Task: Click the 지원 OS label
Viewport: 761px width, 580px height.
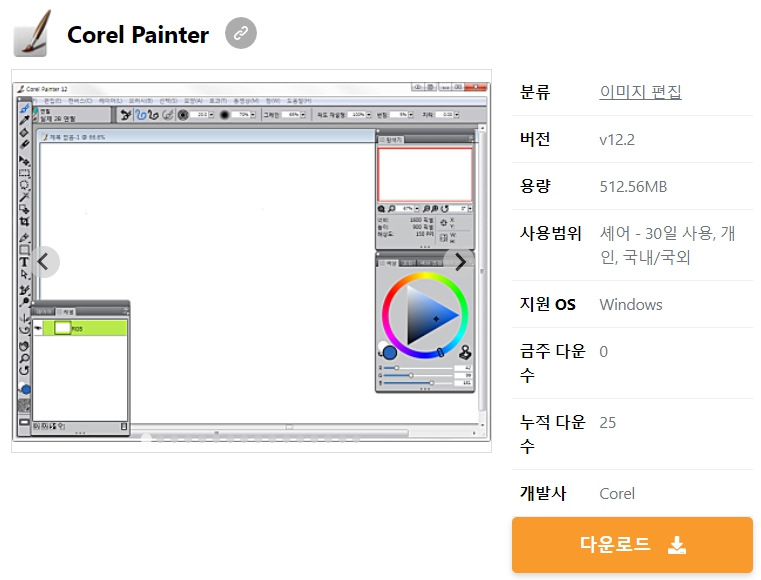Action: tap(547, 304)
